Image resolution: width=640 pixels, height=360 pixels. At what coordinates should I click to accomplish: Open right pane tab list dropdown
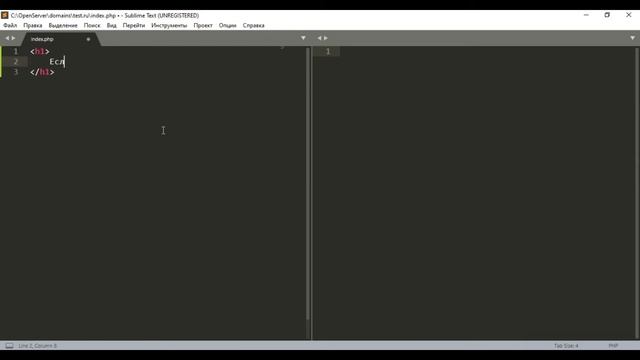[632, 38]
